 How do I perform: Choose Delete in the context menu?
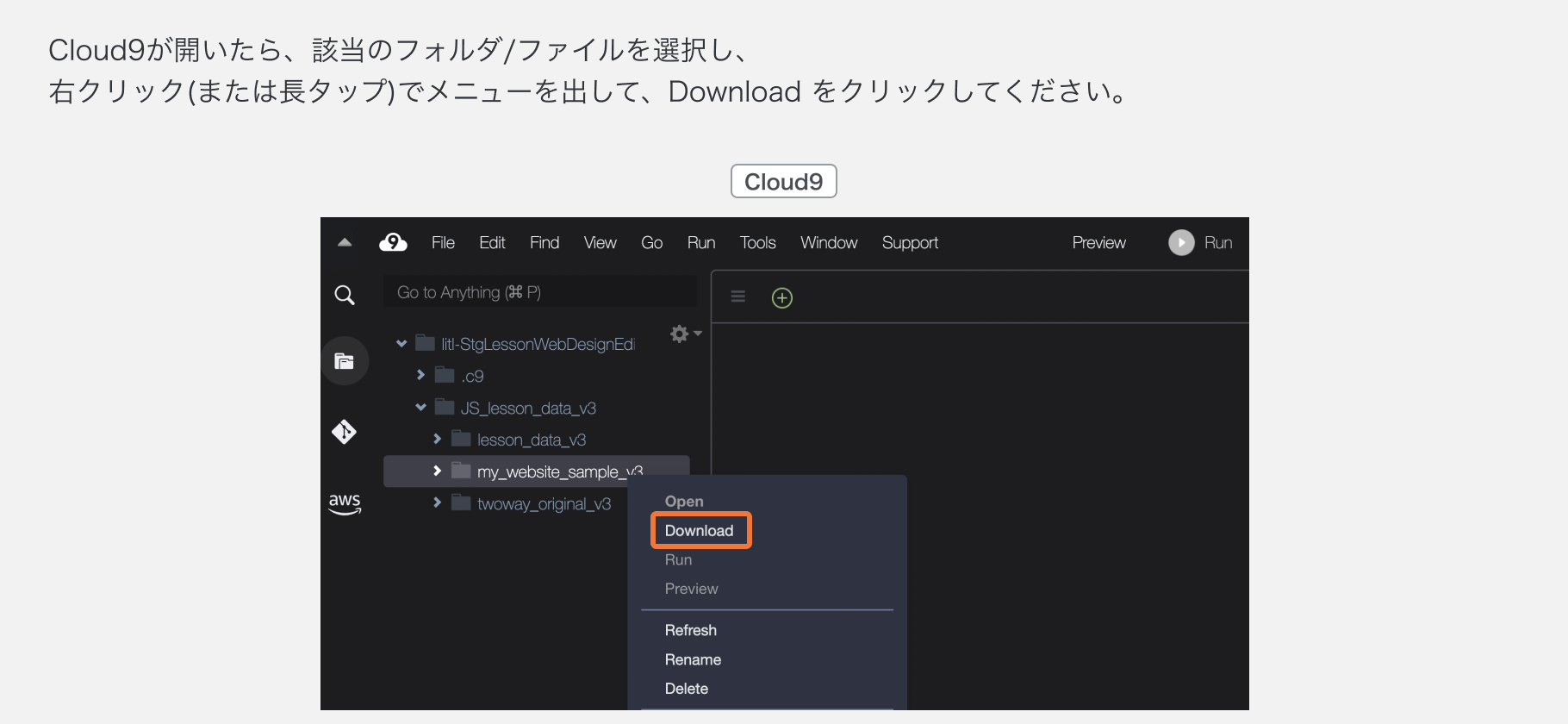click(686, 690)
